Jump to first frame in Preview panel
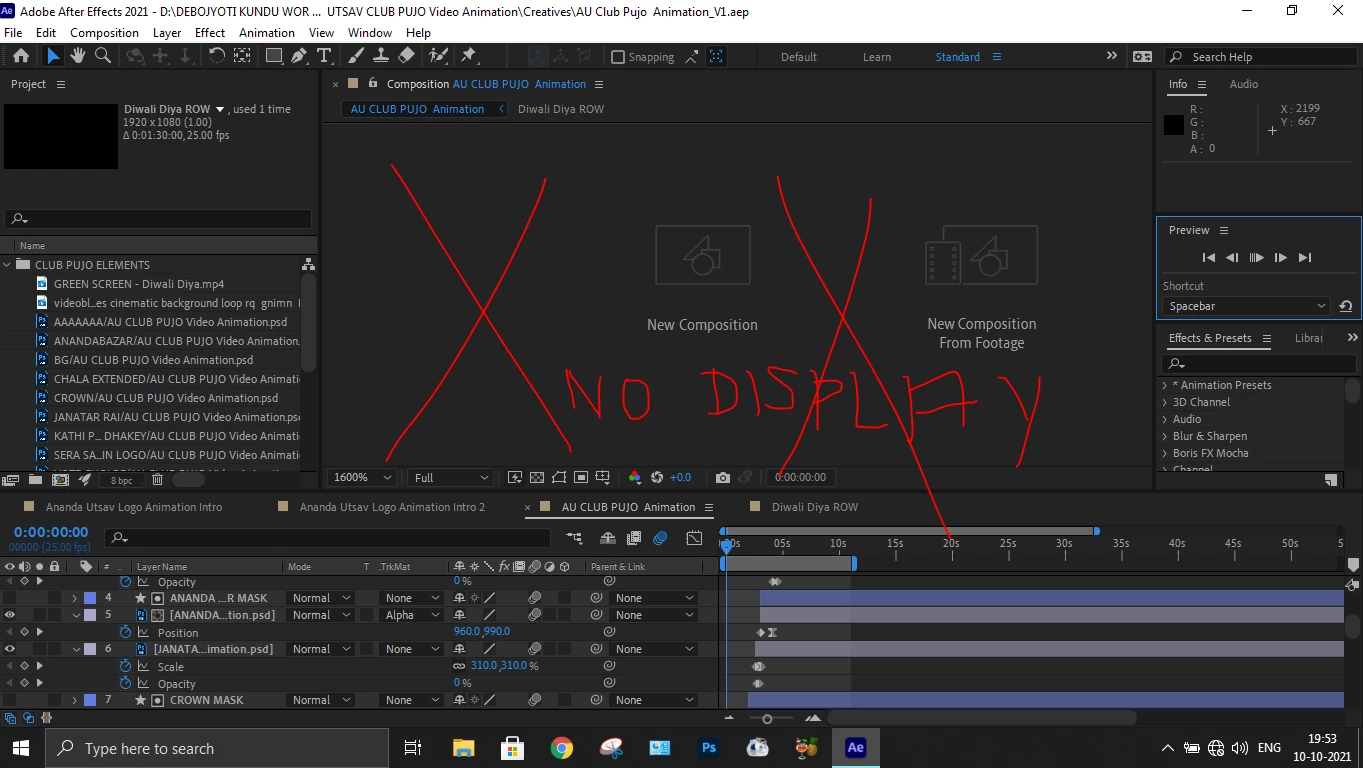The height and width of the screenshot is (768, 1363). pos(1208,257)
